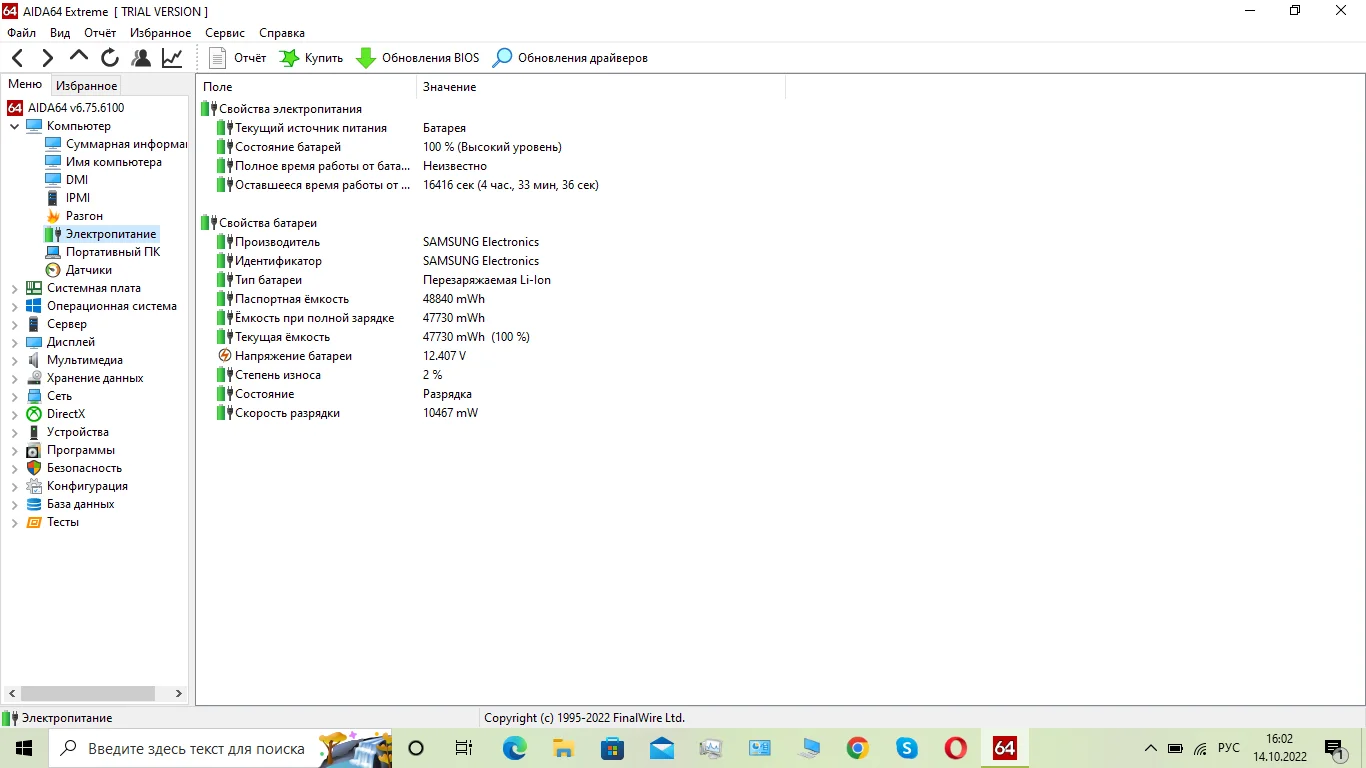Open Обновления драйверов toolbar button
1366x768 pixels.
point(570,58)
